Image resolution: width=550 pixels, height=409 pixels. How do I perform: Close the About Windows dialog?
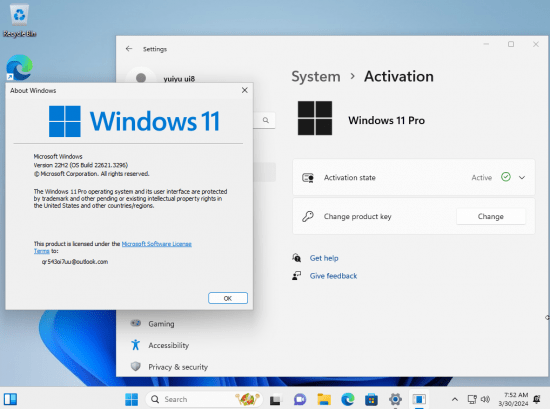(x=244, y=90)
